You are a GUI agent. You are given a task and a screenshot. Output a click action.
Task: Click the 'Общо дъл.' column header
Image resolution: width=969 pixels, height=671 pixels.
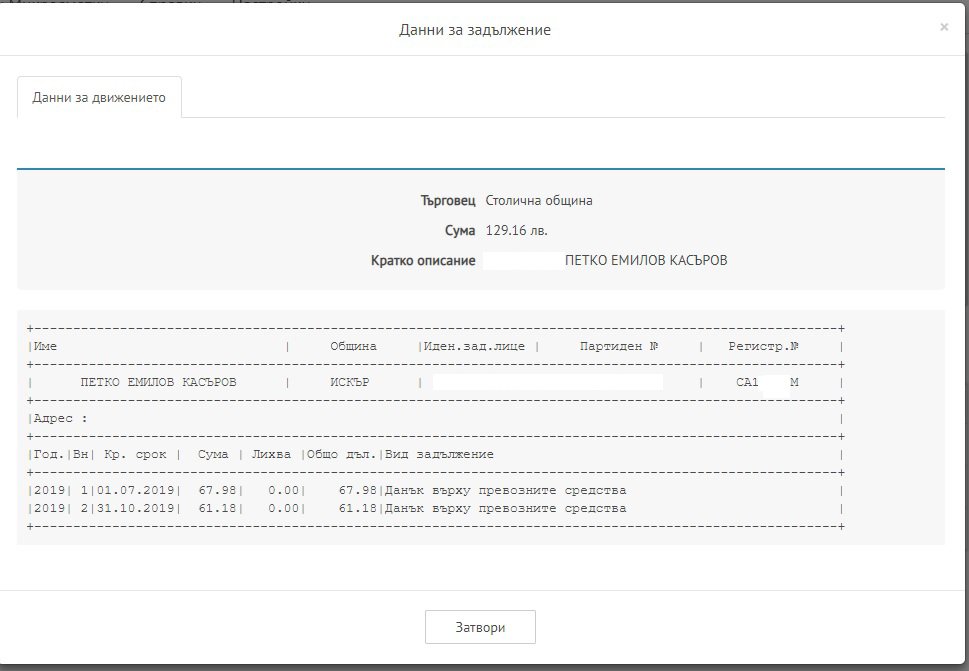pyautogui.click(x=342, y=454)
